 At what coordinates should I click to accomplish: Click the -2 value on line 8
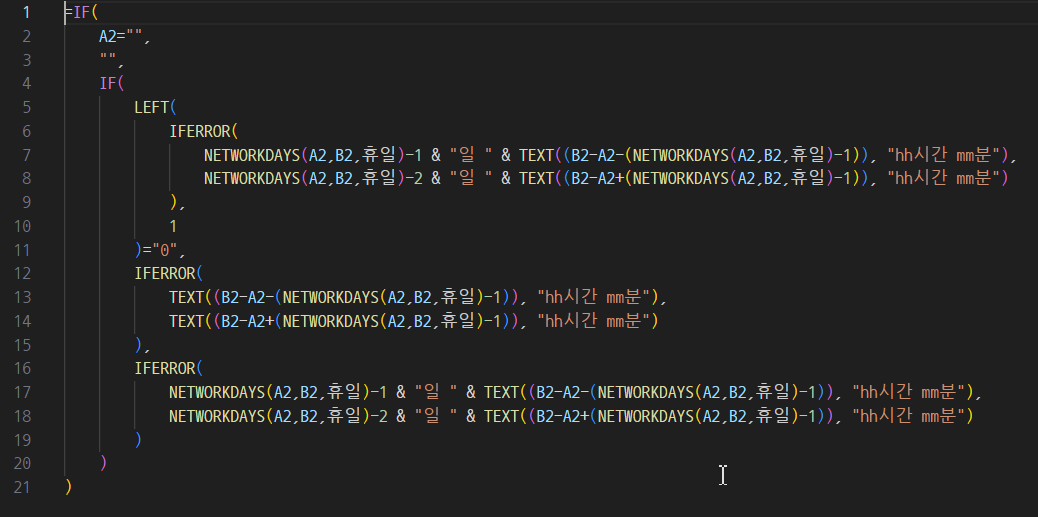(412, 179)
